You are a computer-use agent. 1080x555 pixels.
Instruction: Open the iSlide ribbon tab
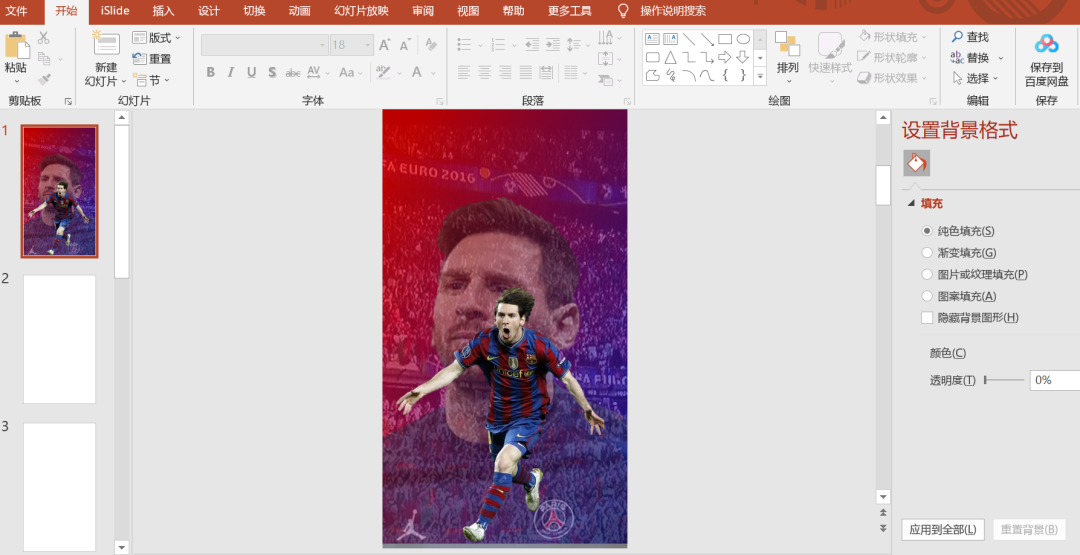tap(115, 11)
